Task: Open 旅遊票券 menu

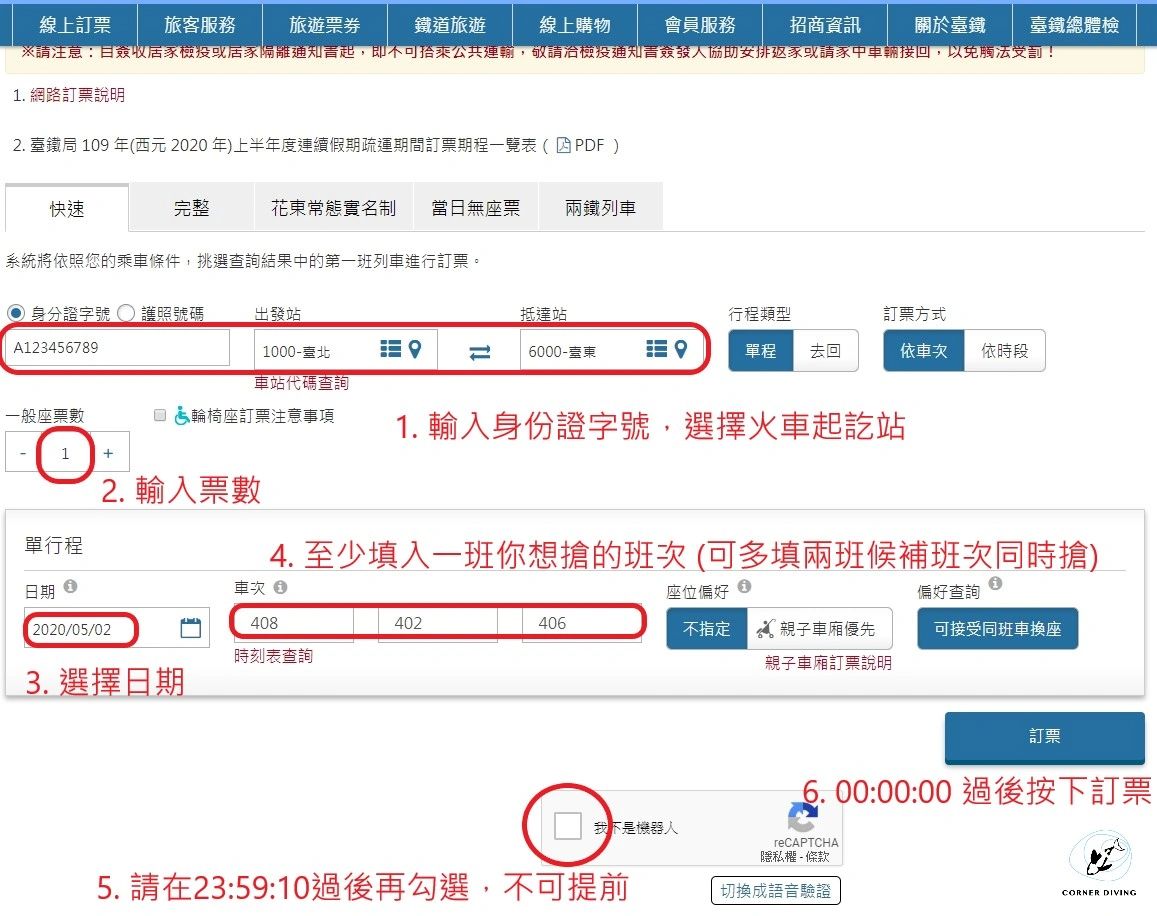Action: pyautogui.click(x=325, y=25)
